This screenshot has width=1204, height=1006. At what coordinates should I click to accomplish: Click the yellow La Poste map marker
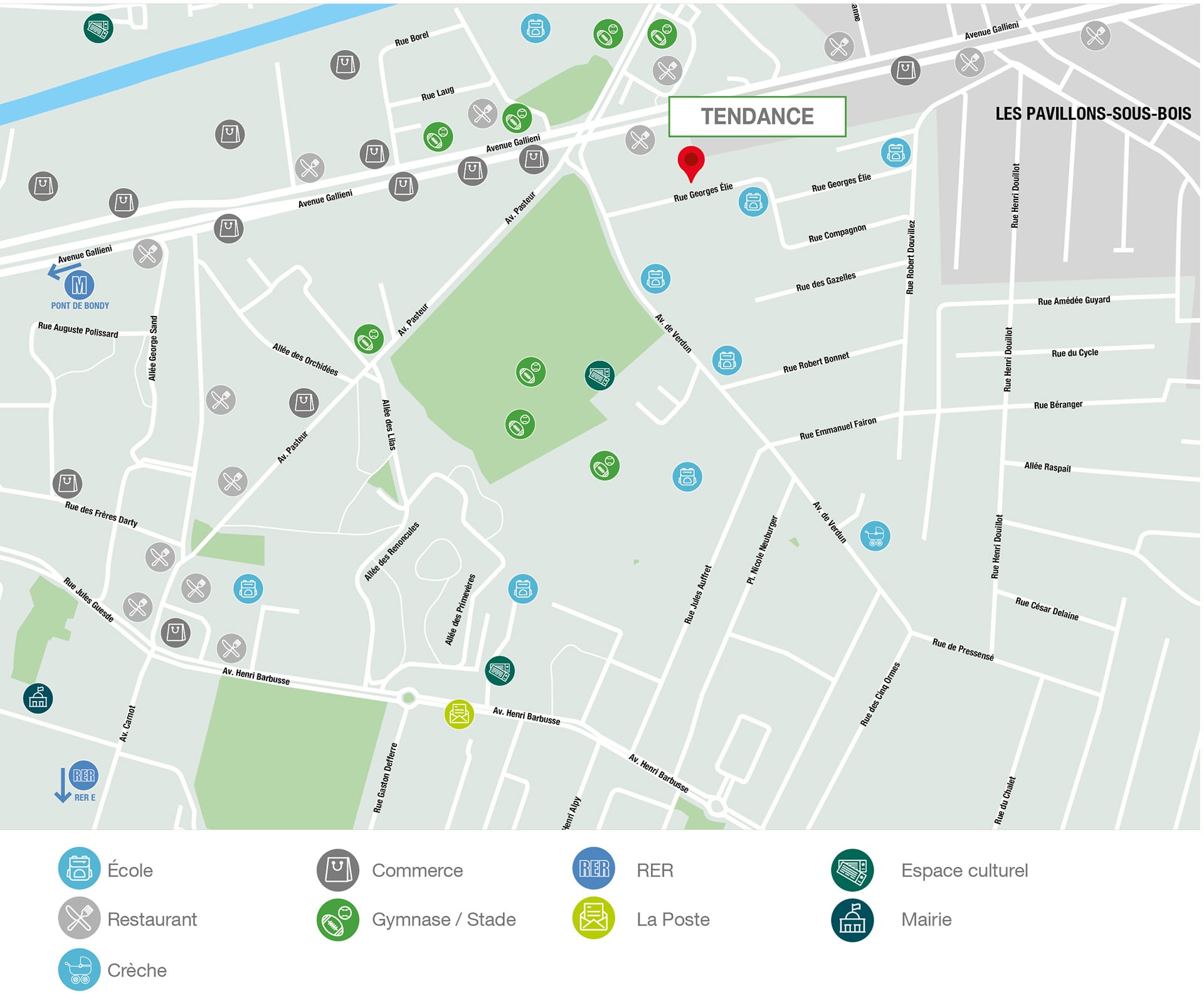click(x=459, y=714)
